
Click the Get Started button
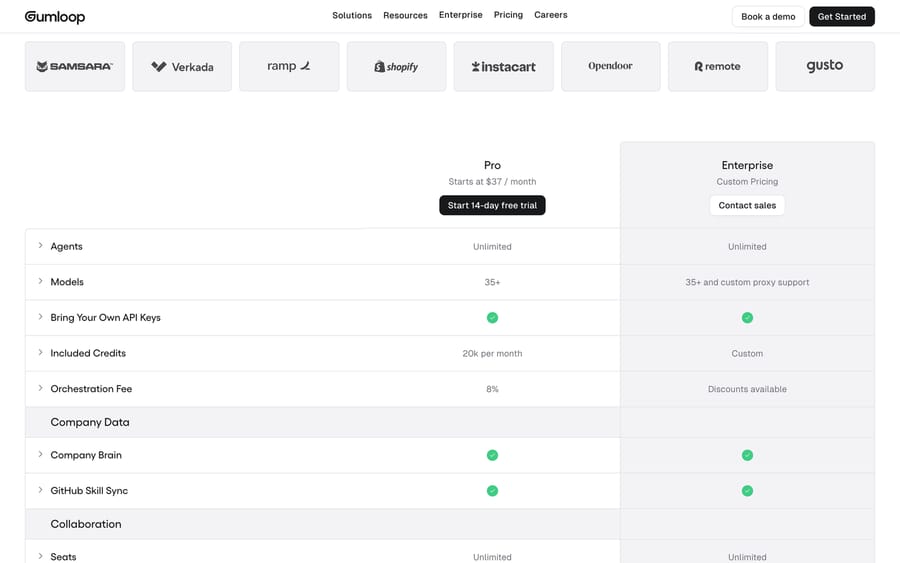tap(841, 17)
